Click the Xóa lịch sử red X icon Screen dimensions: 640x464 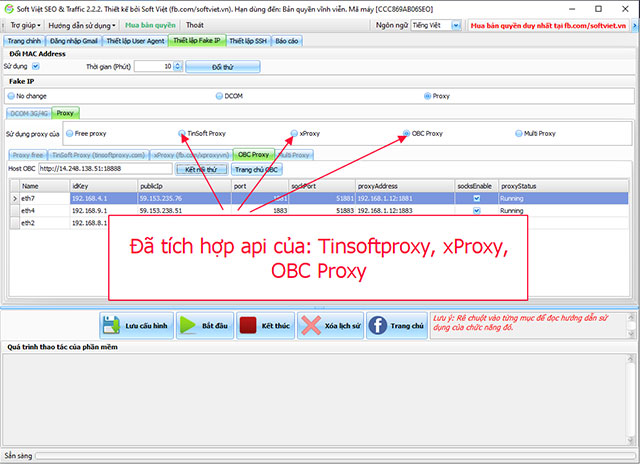point(312,326)
